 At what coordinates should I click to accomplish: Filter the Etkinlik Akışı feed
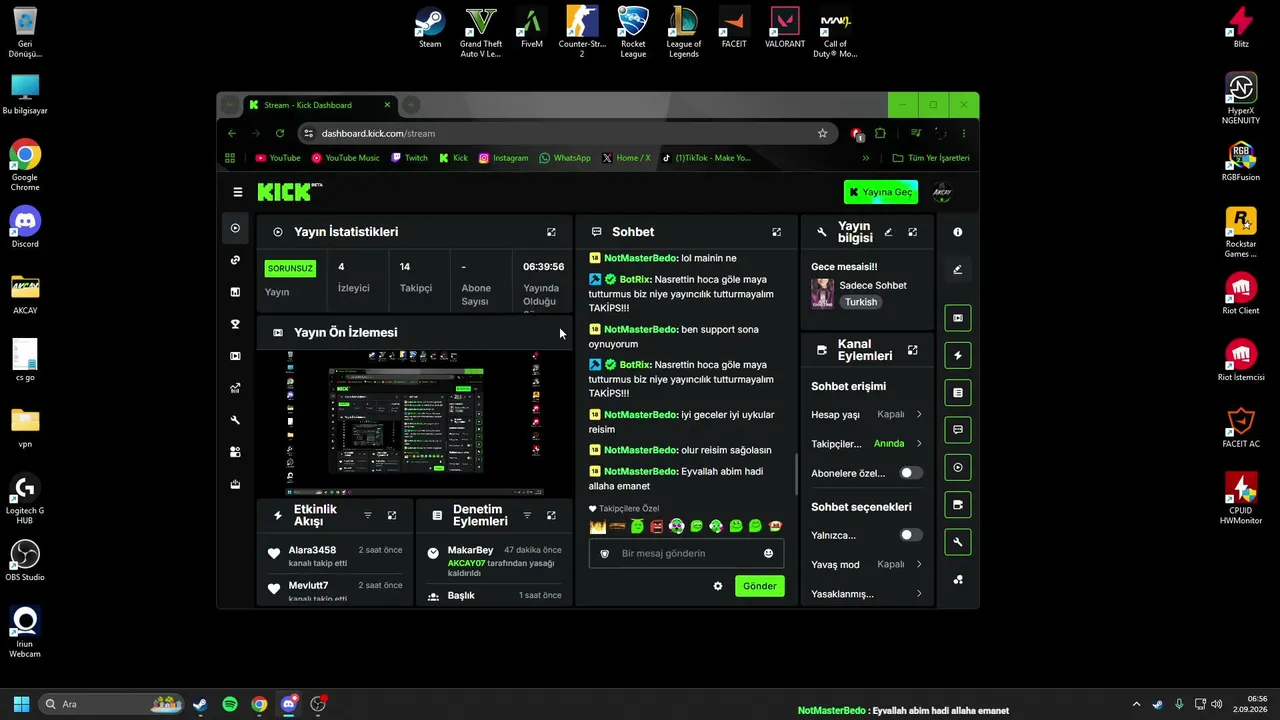pyautogui.click(x=367, y=515)
